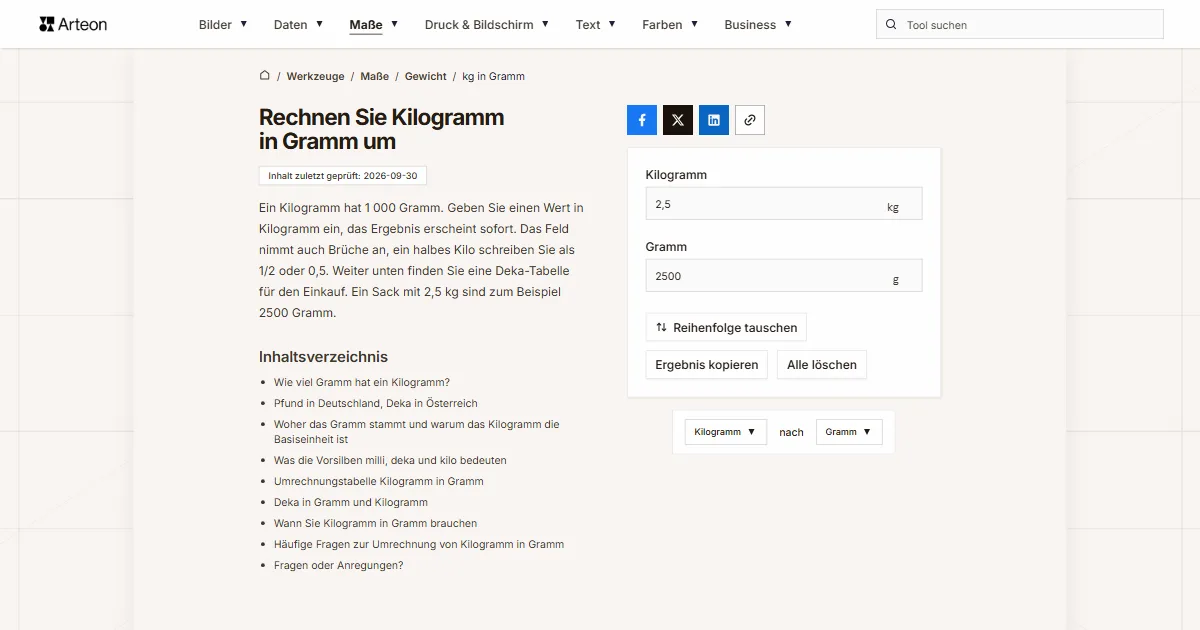Jump to 'Umrechnungstabelle Kilogramm in Gramm'
Viewport: 1200px width, 630px height.
[x=379, y=481]
